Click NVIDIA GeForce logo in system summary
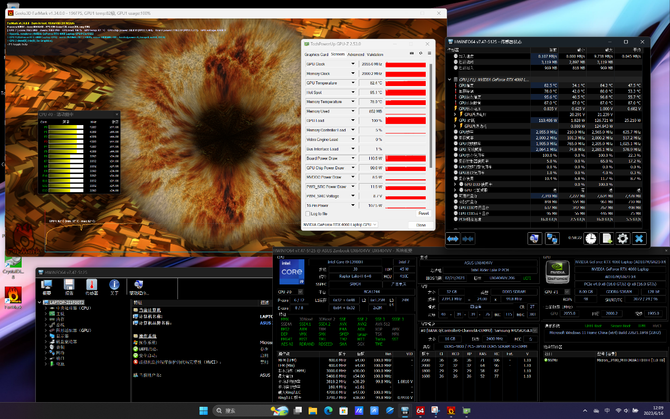 [557, 272]
